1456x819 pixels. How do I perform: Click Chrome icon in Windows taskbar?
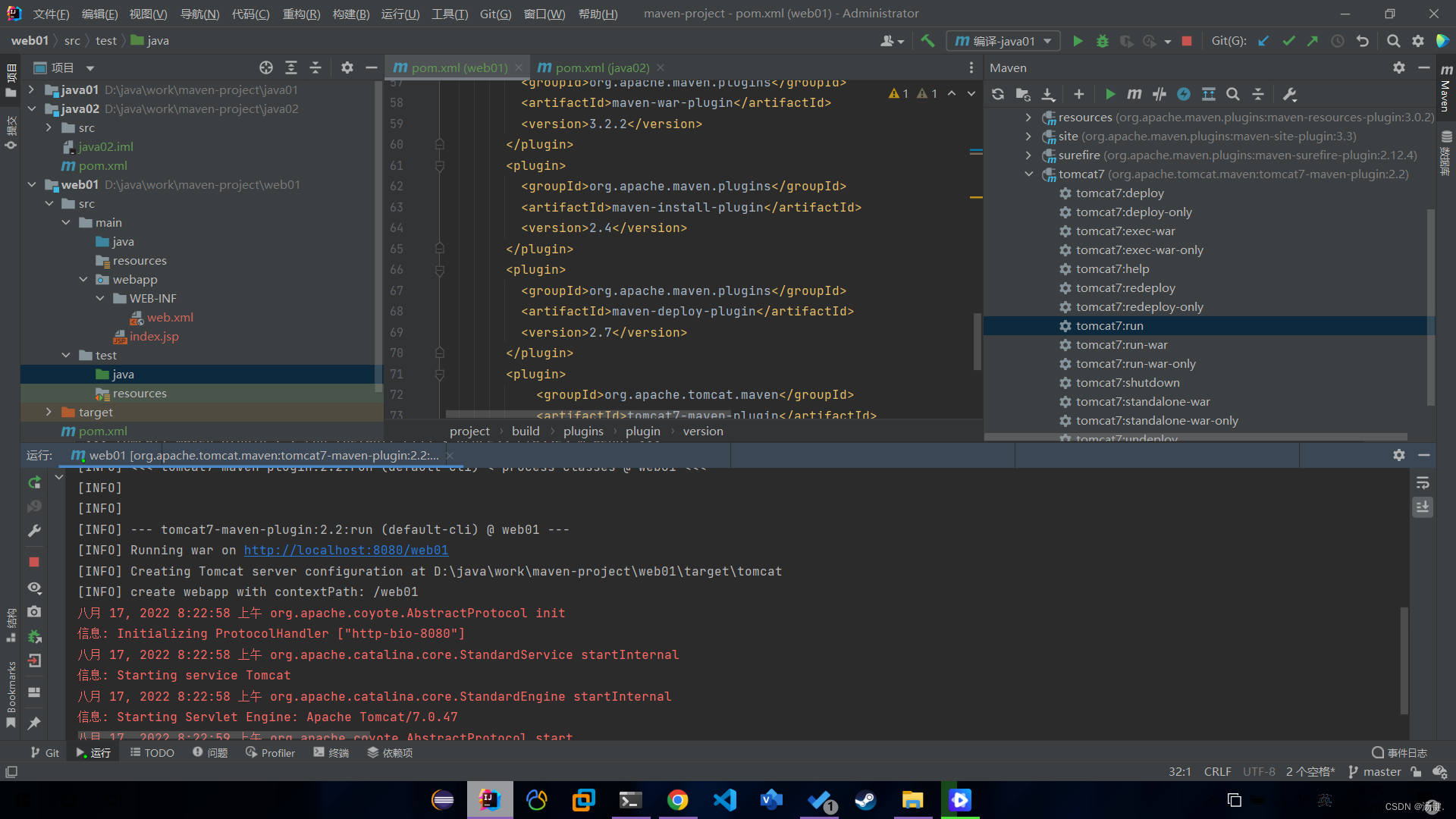[x=677, y=800]
